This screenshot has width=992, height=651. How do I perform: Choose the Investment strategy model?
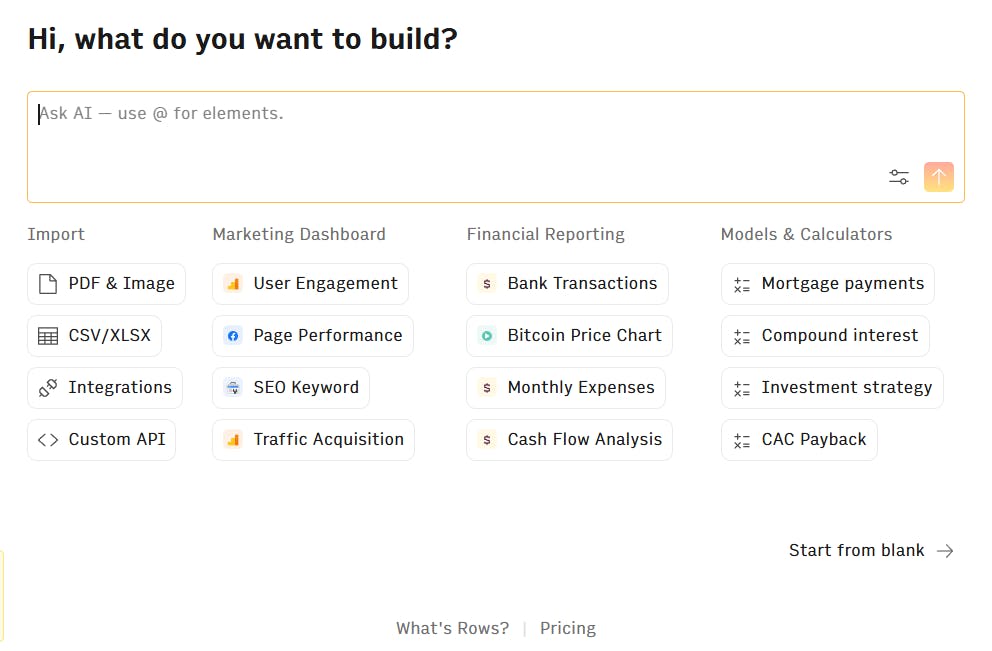(833, 388)
